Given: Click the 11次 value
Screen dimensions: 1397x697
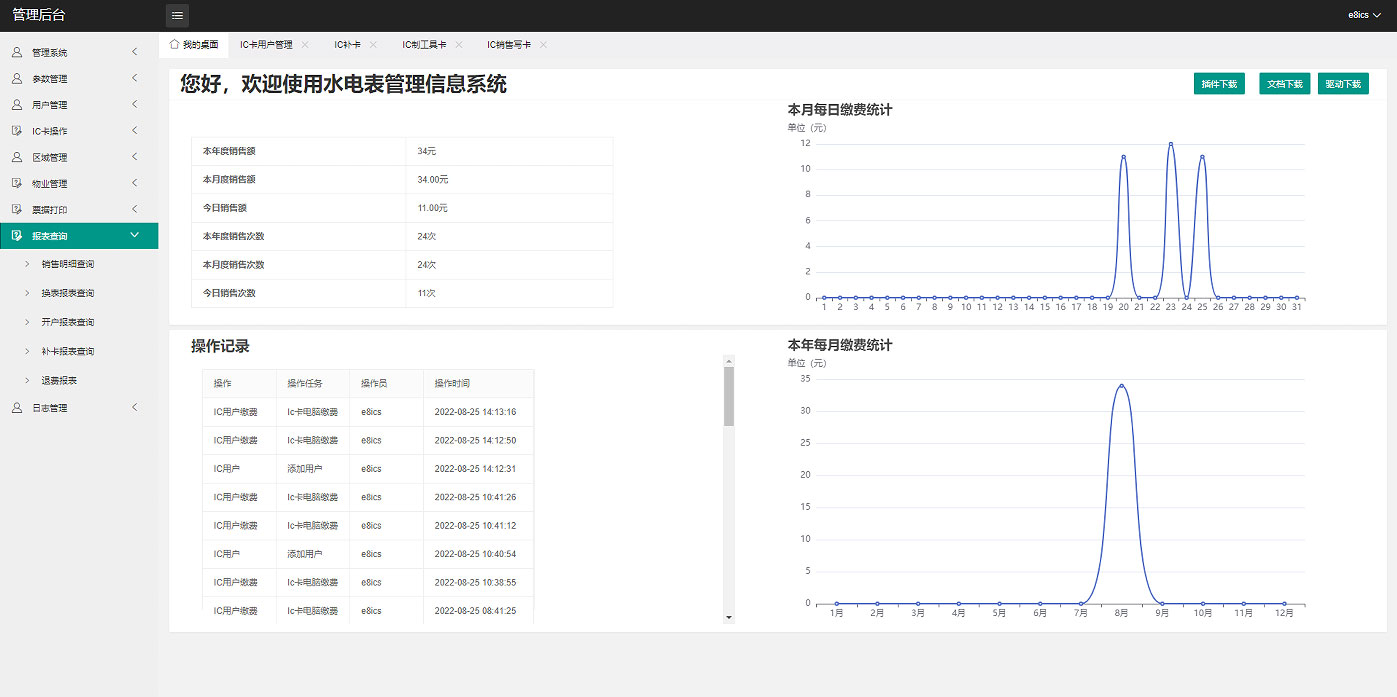Looking at the screenshot, I should pyautogui.click(x=427, y=293).
